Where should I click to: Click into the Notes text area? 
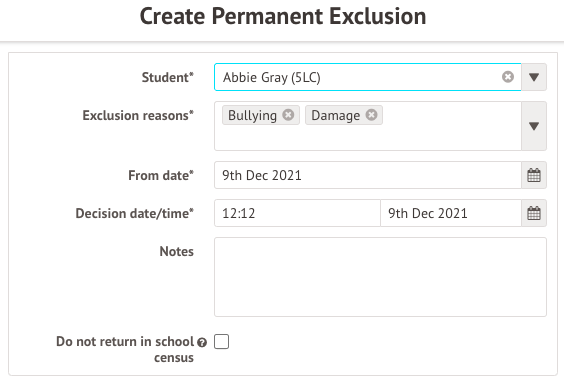click(380, 277)
